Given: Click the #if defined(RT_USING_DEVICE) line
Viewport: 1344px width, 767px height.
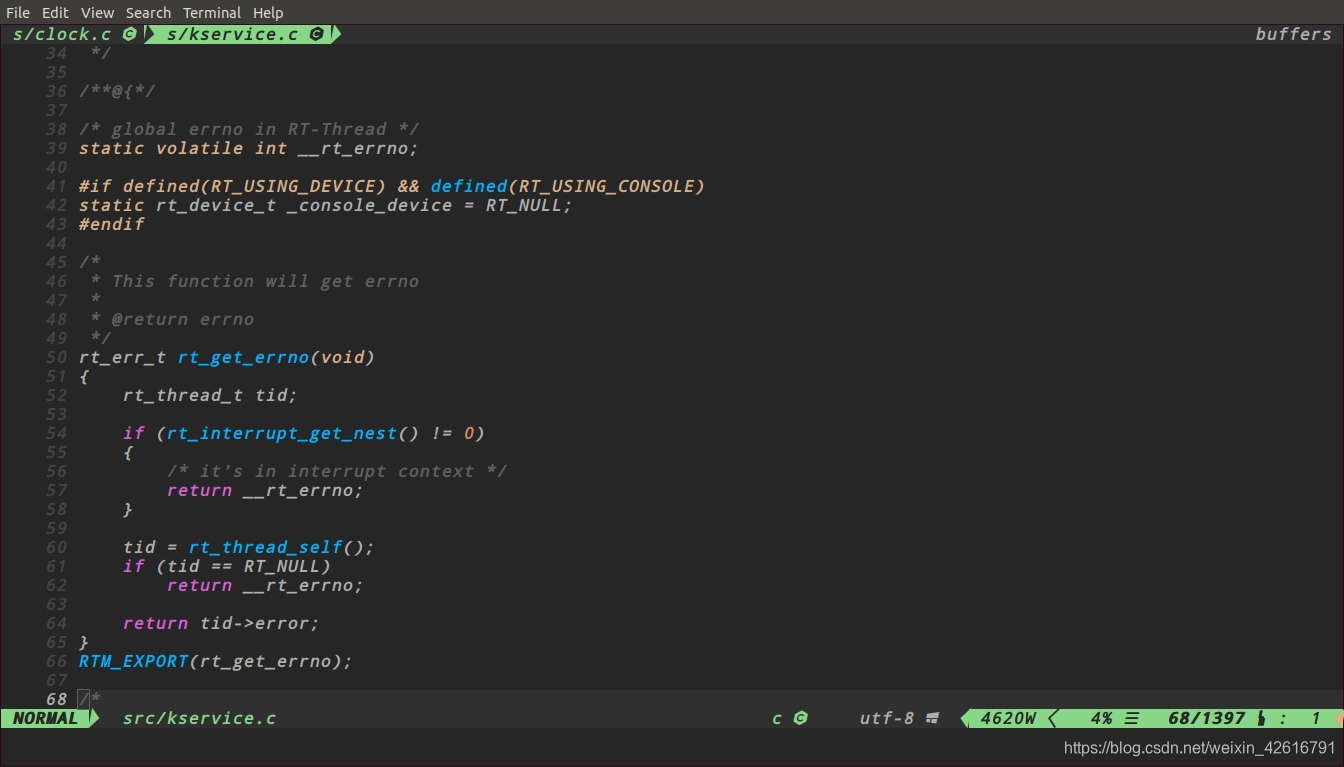Looking at the screenshot, I should pos(392,186).
